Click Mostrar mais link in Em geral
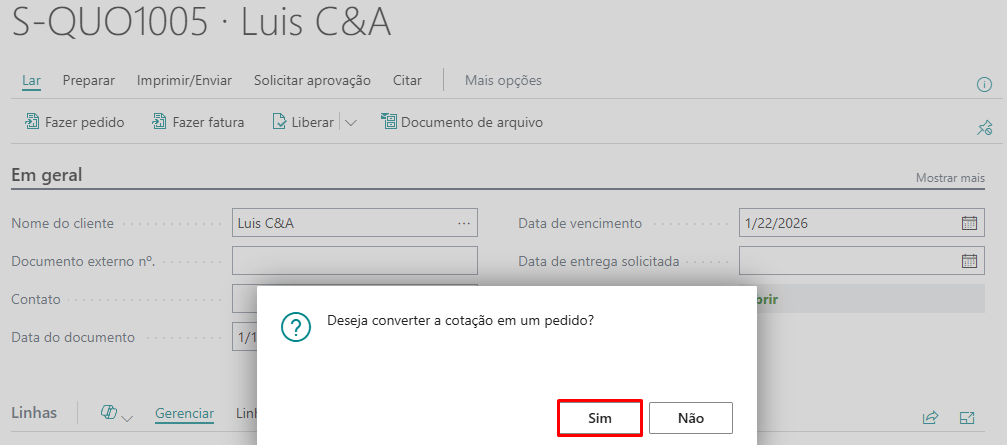Image resolution: width=1007 pixels, height=445 pixels. pos(950,178)
